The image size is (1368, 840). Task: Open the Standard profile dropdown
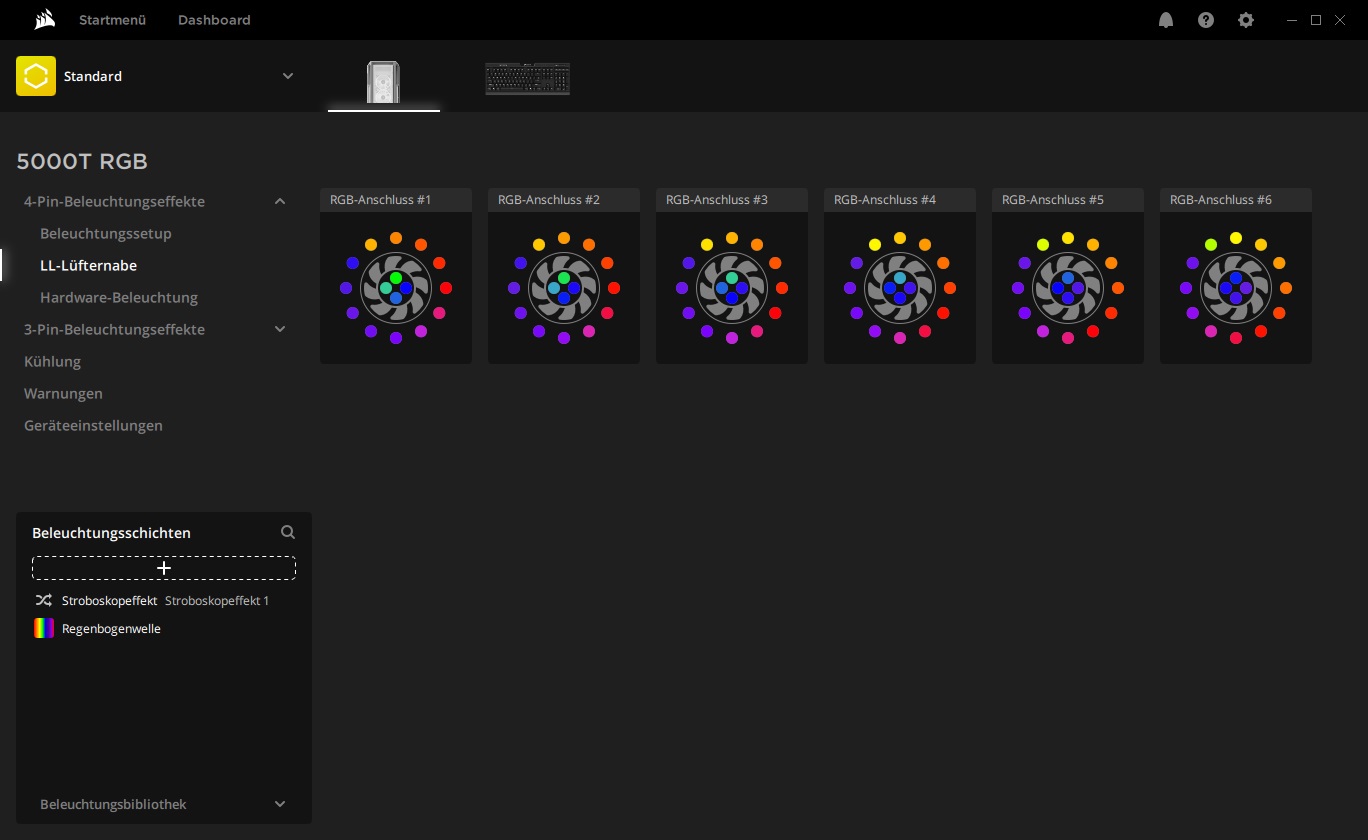pos(288,76)
